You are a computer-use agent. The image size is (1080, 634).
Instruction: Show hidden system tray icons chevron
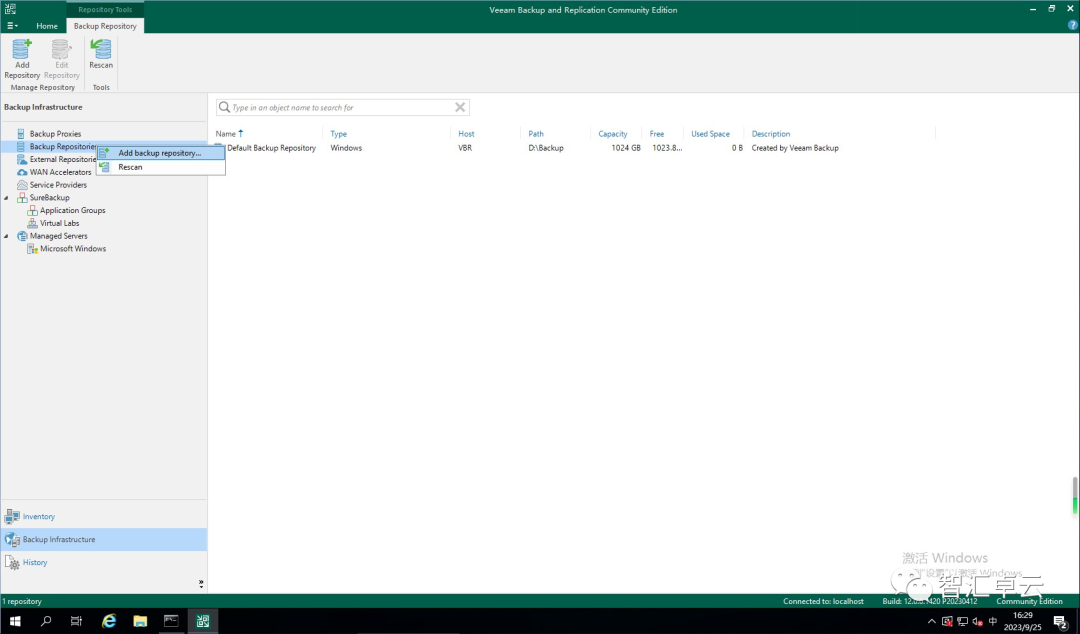point(931,622)
